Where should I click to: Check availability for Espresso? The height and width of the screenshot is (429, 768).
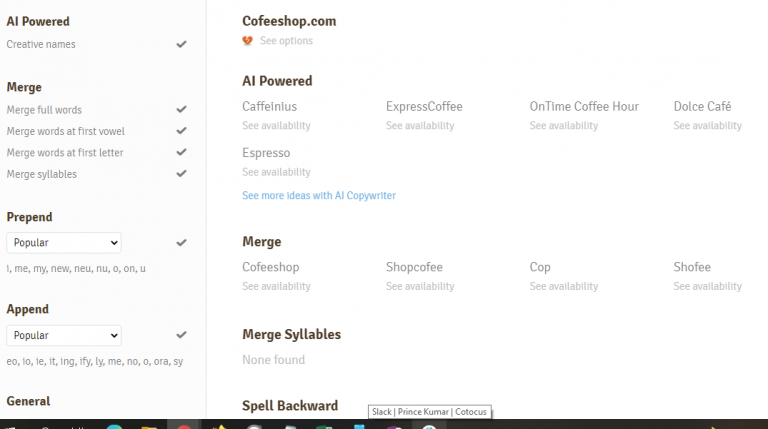point(276,172)
